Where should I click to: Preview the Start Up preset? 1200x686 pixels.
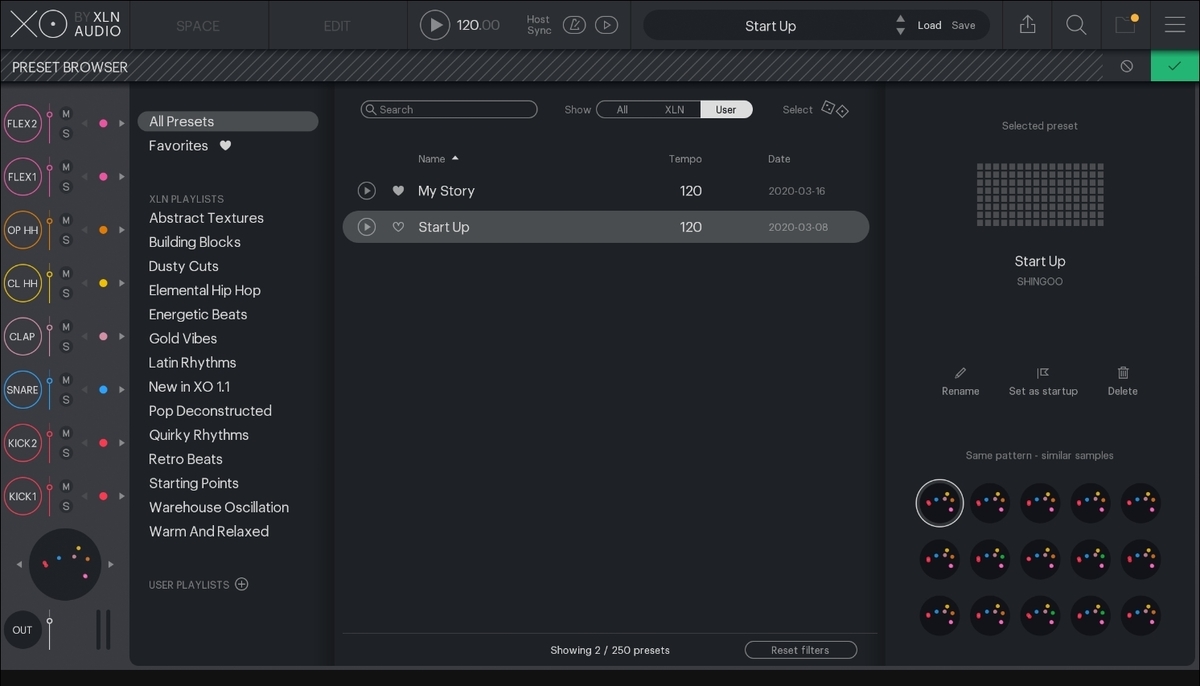(x=367, y=227)
